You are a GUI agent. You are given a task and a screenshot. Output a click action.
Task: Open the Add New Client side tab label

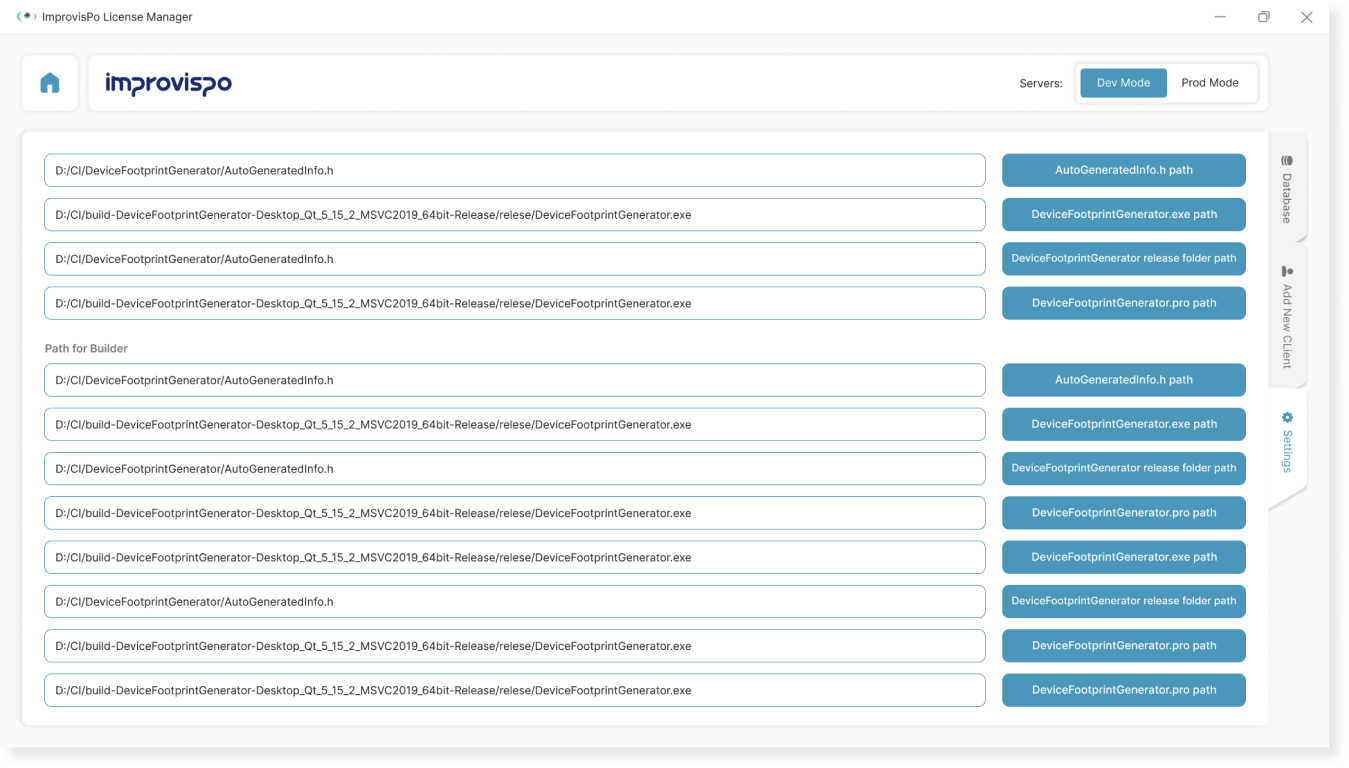click(1287, 325)
